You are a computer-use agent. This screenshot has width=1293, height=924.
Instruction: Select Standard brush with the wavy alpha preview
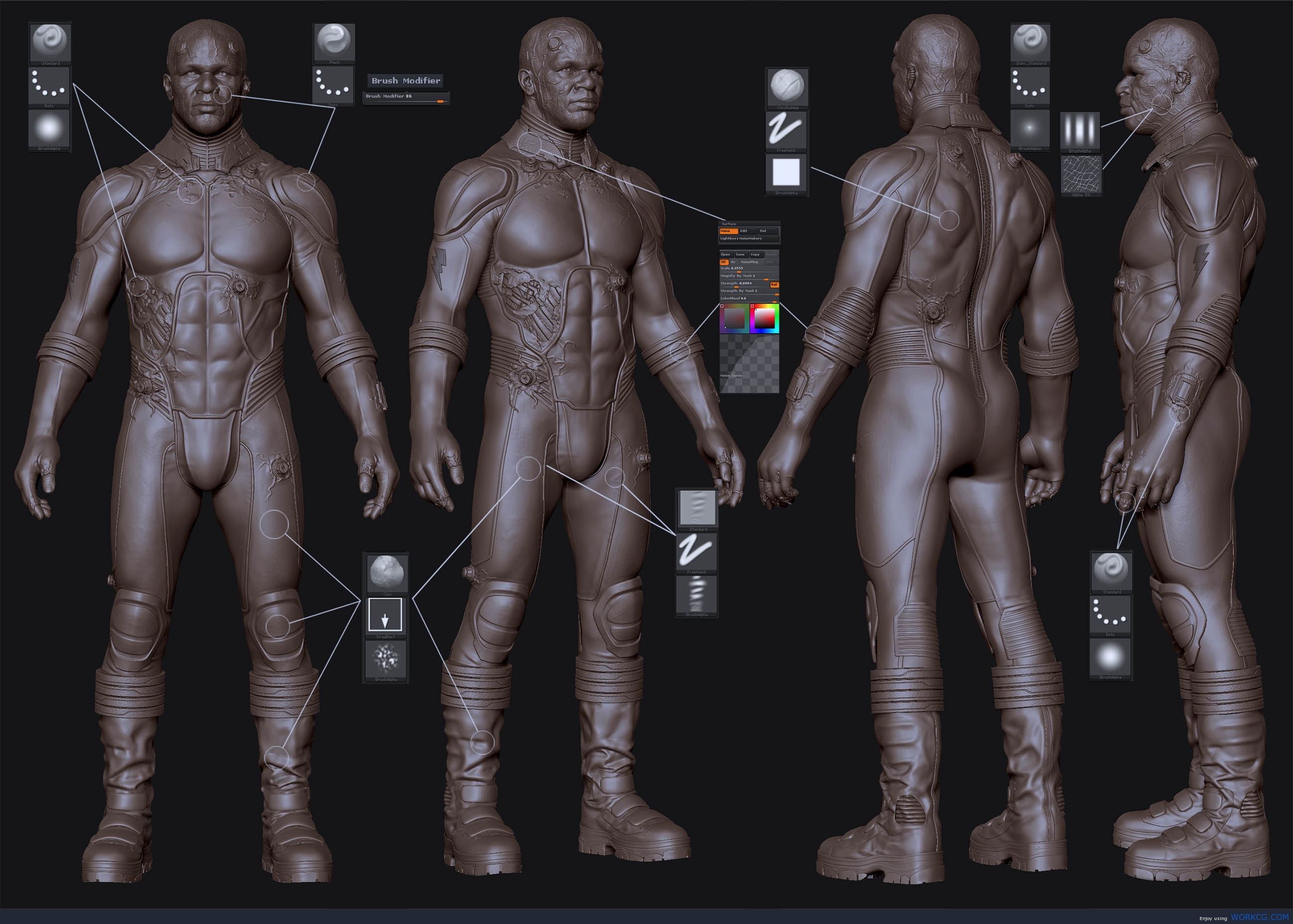697,510
